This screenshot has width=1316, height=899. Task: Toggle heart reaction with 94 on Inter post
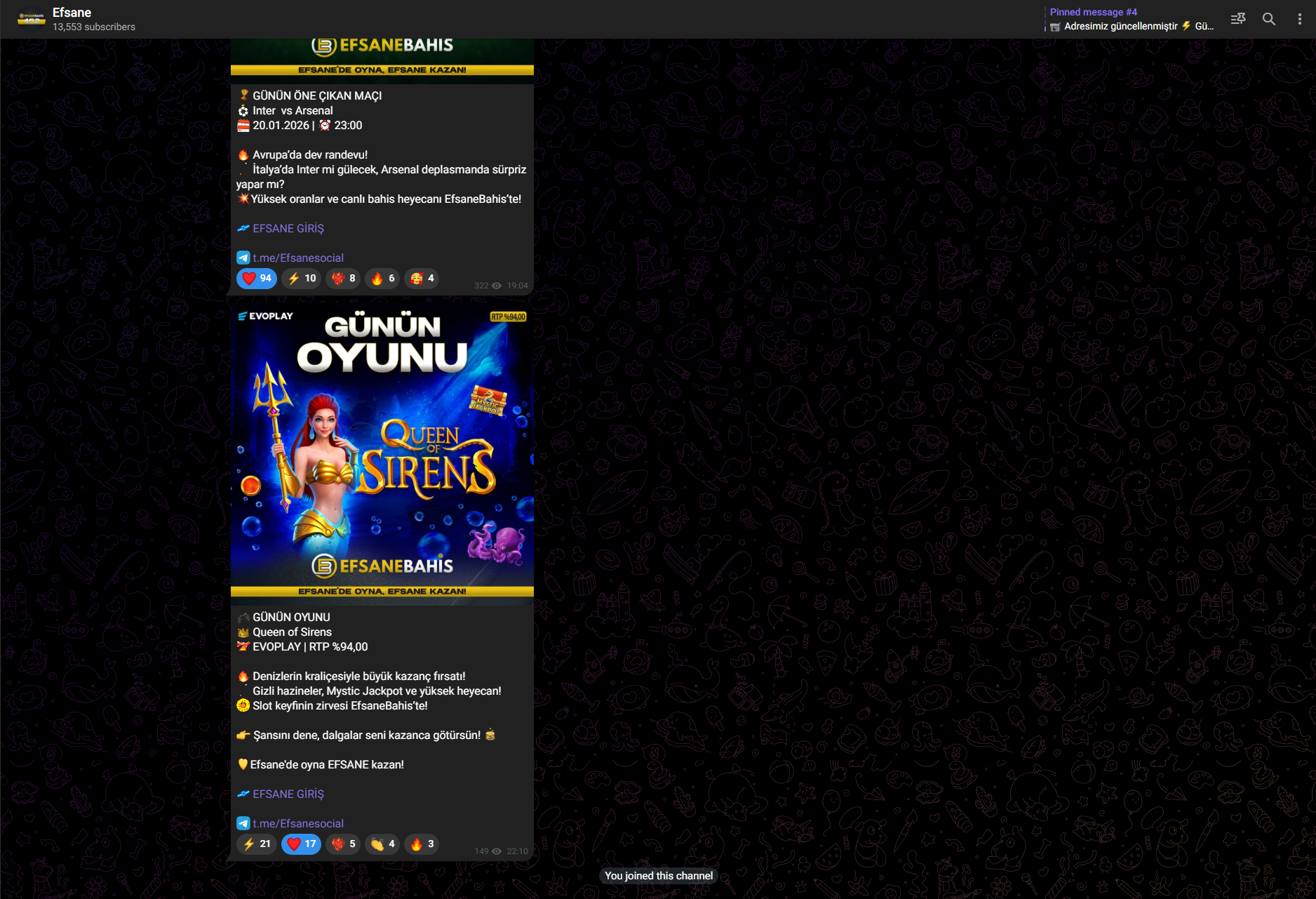(x=257, y=279)
